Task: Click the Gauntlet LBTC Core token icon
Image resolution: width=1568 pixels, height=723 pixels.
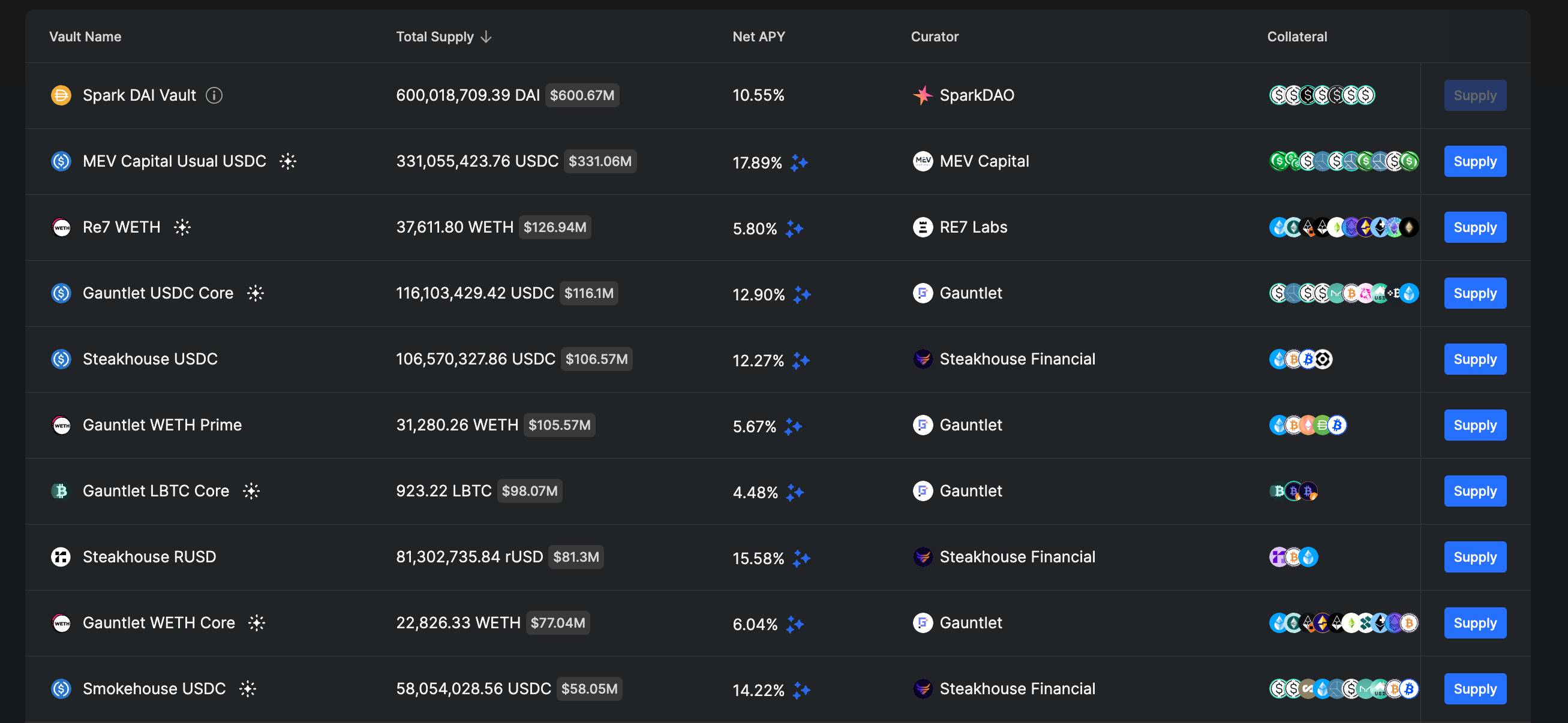Action: tap(61, 490)
